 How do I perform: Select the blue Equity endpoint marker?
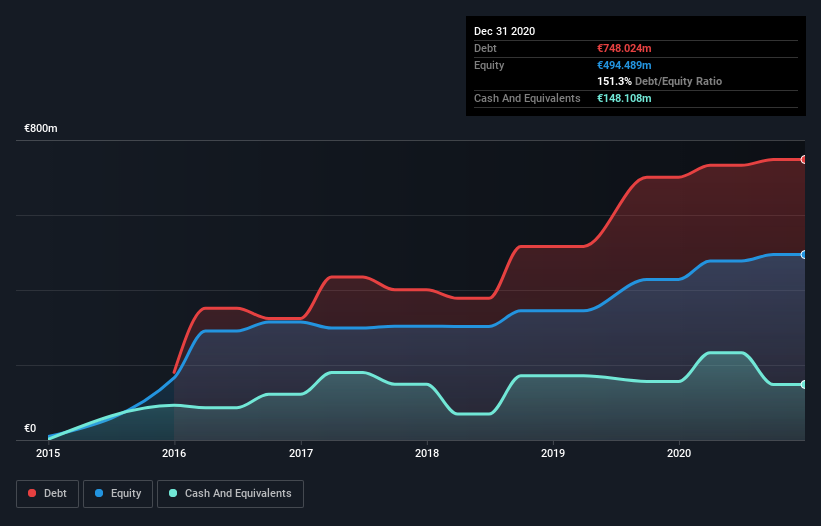coord(804,255)
